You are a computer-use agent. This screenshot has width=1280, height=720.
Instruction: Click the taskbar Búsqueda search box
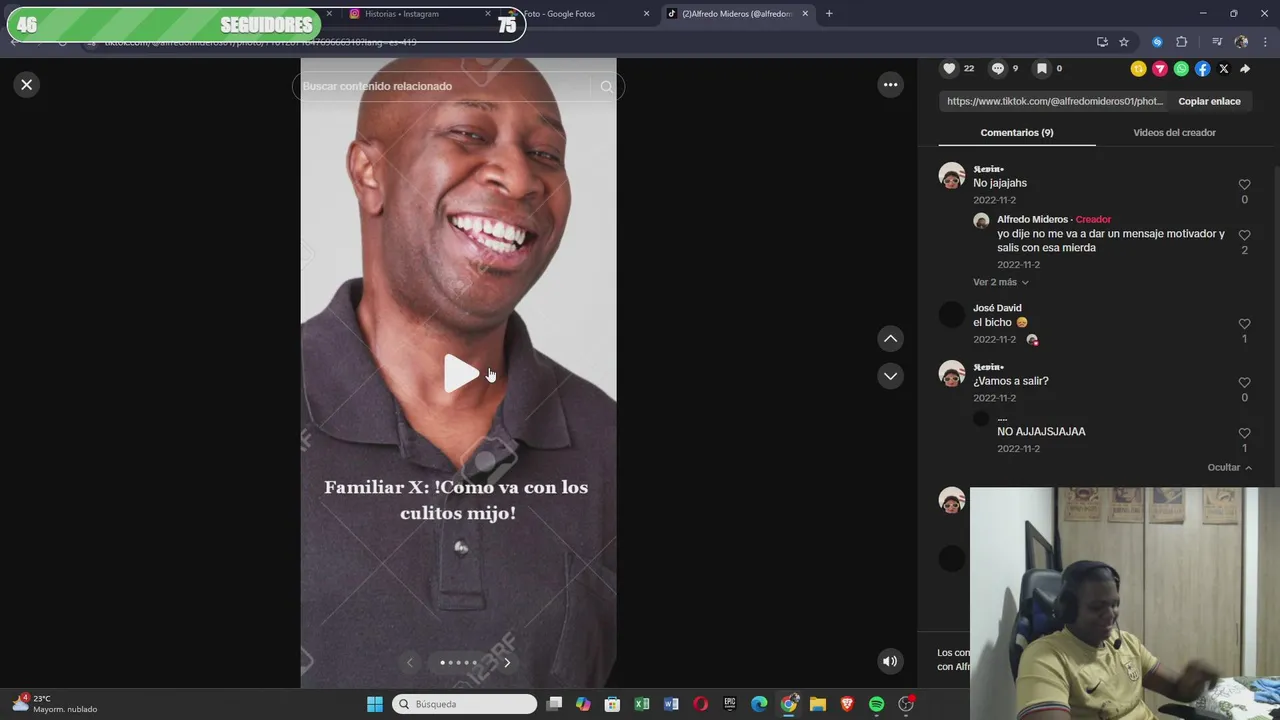(464, 704)
